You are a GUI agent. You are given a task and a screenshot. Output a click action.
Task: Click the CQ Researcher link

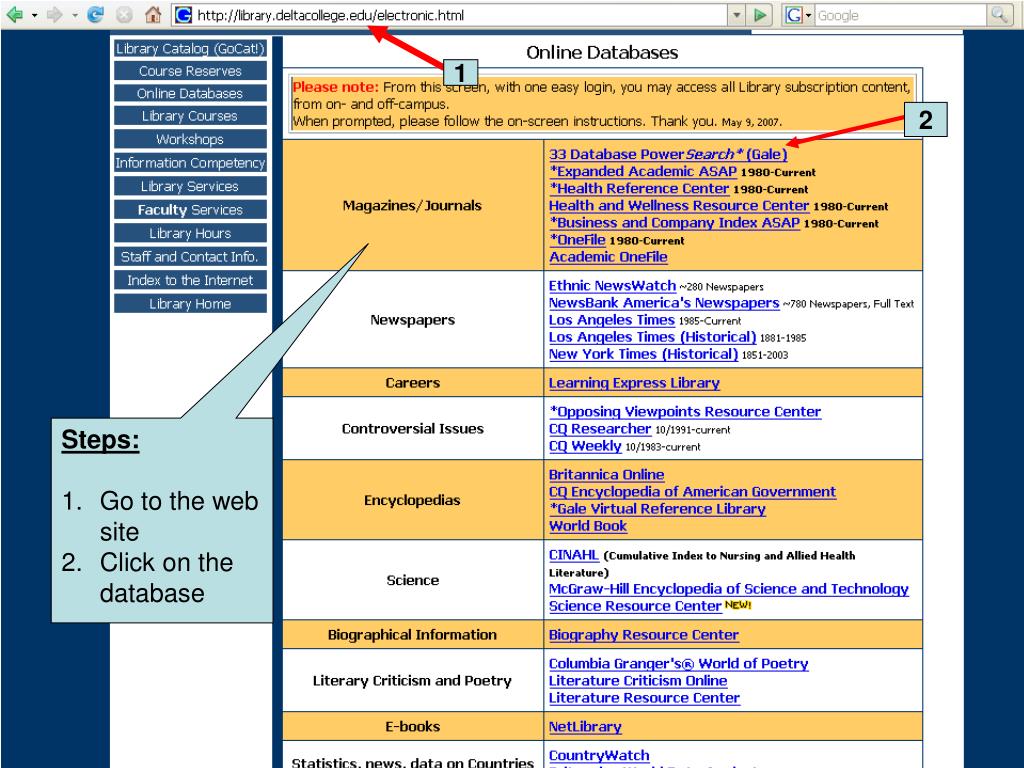600,428
